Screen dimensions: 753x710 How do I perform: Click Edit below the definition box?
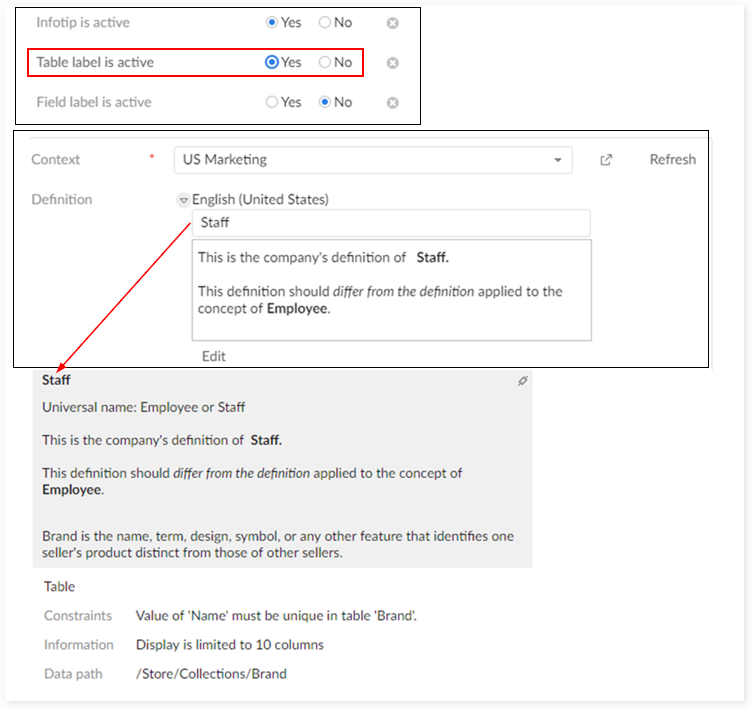coord(214,356)
